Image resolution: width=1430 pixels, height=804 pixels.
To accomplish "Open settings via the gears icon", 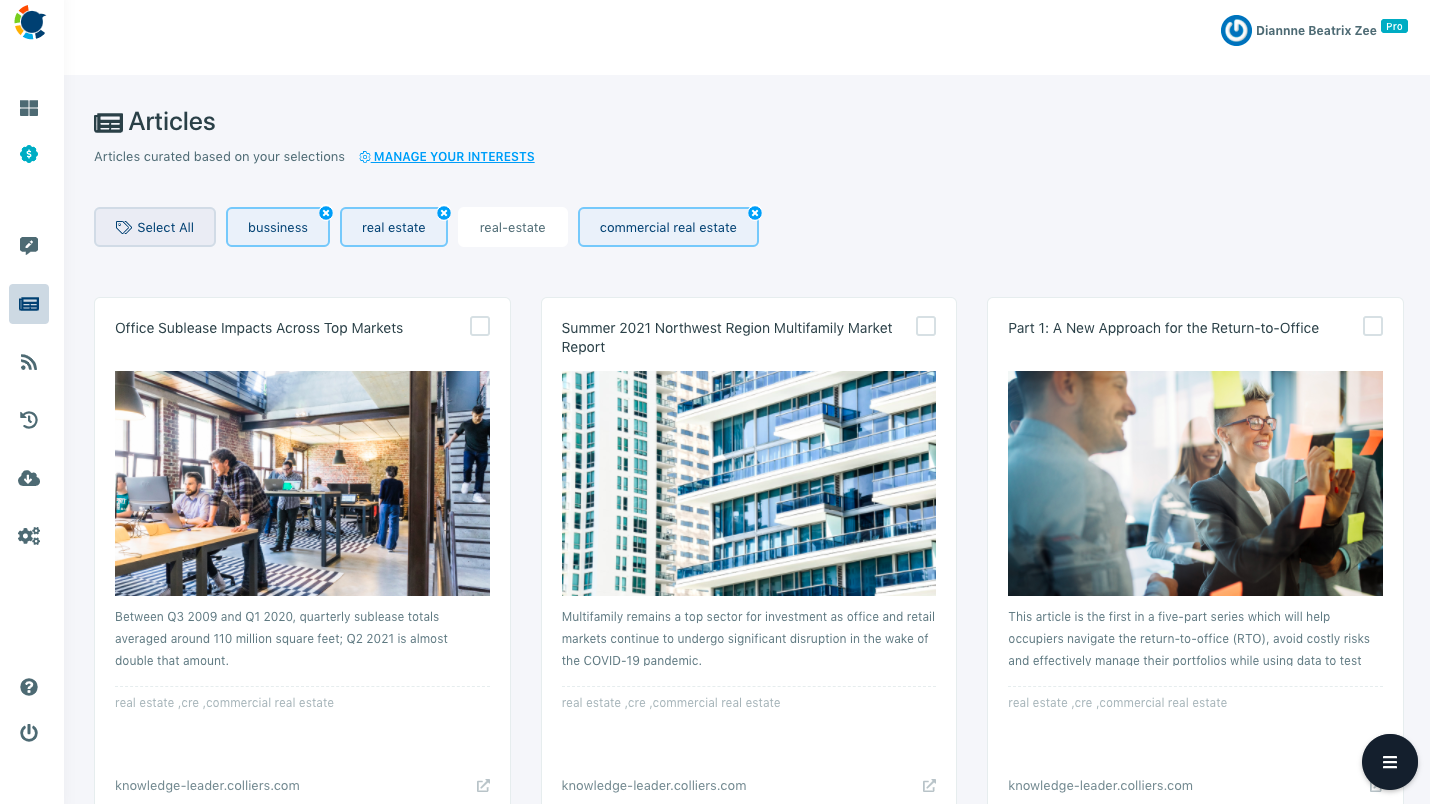I will (29, 536).
